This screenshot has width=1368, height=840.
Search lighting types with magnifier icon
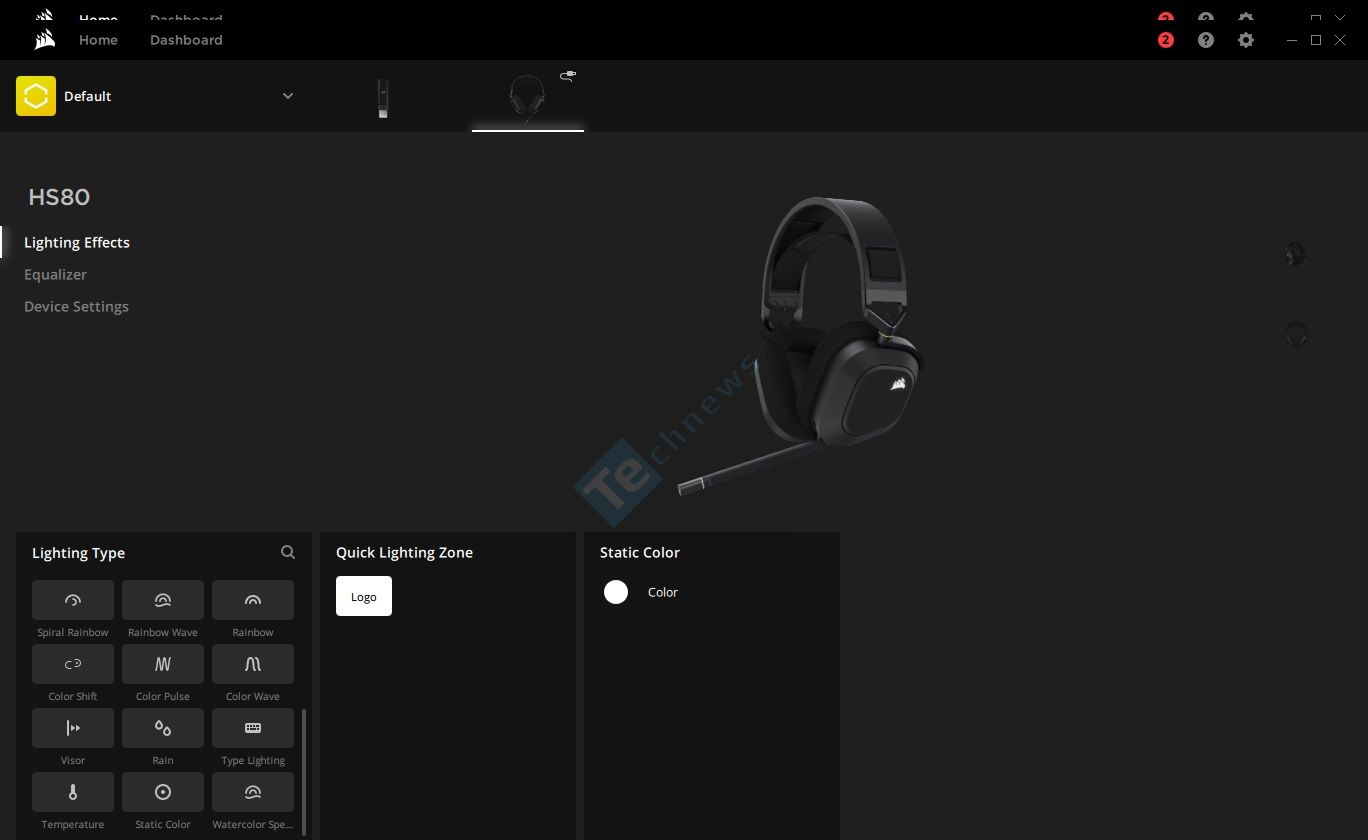tap(288, 552)
